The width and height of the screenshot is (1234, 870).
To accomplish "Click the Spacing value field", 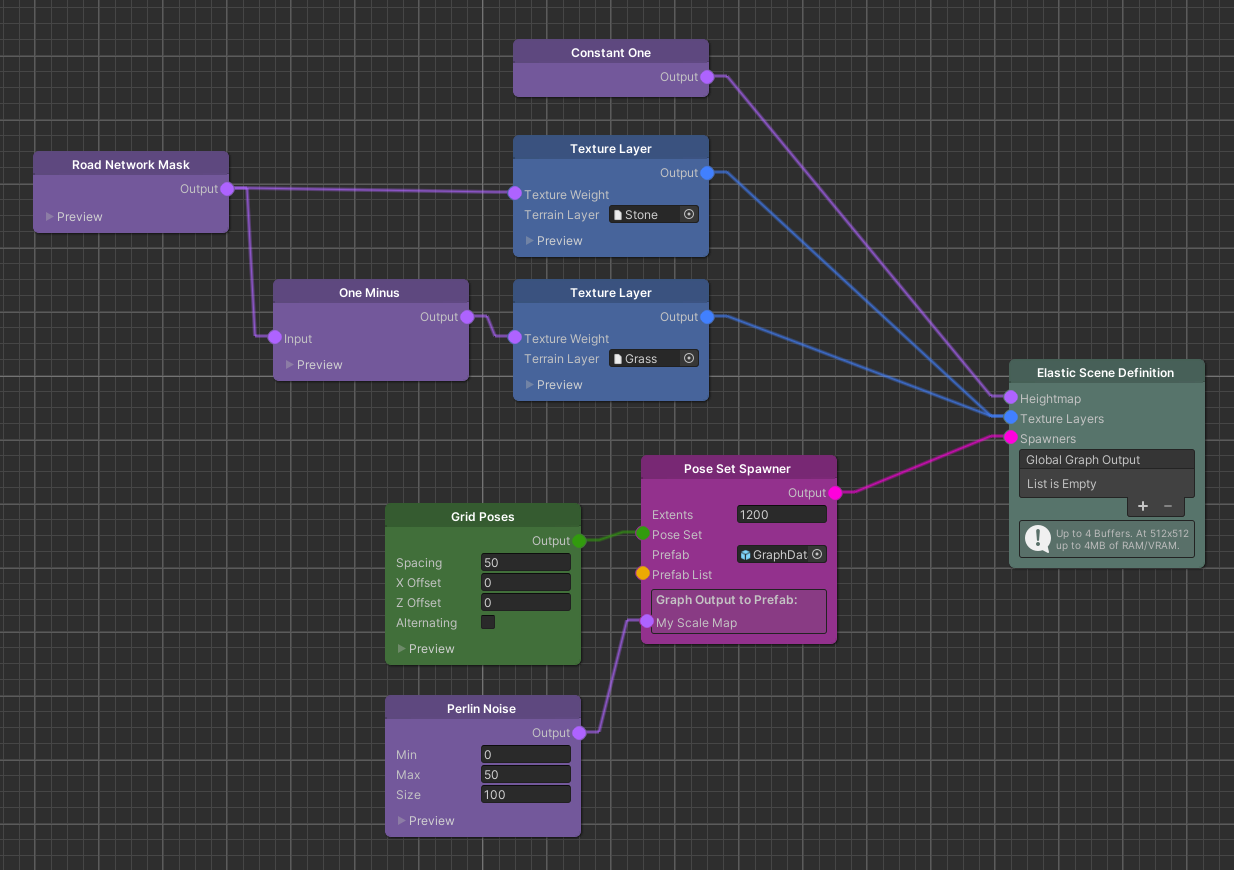I will click(x=525, y=562).
